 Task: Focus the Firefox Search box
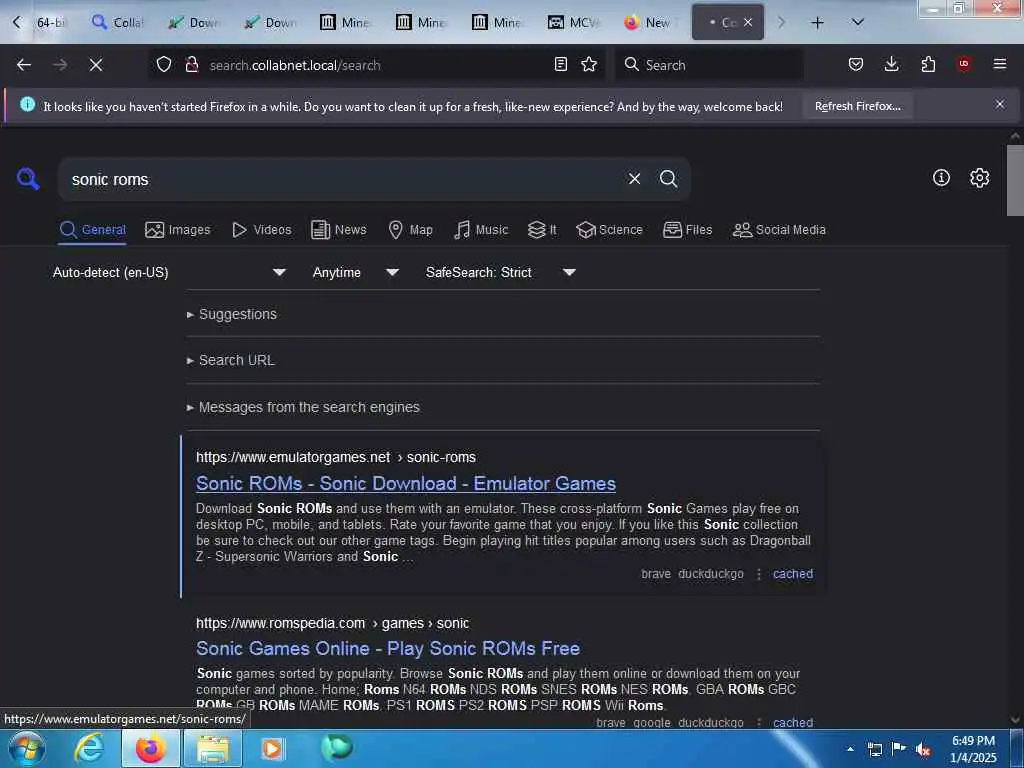pyautogui.click(x=709, y=65)
